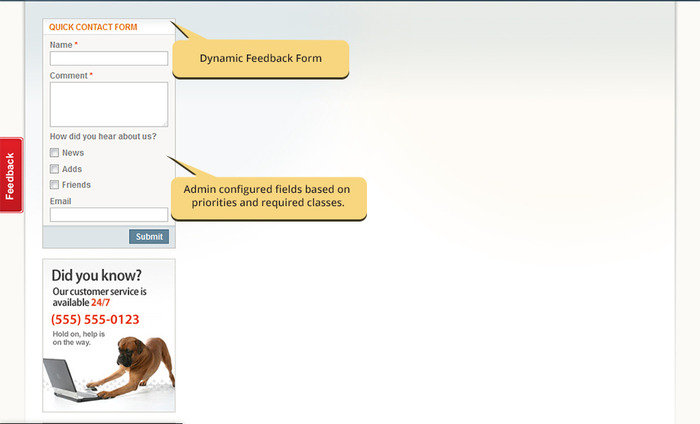Click the Name input field
This screenshot has width=700, height=424.
[108, 59]
